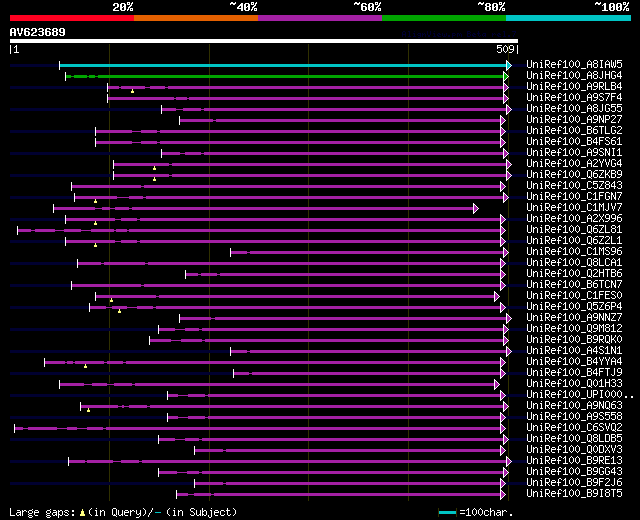This screenshot has height=520, width=640.
Task: Select the UniRef100_A4S1N1 label
Action: 574,351
